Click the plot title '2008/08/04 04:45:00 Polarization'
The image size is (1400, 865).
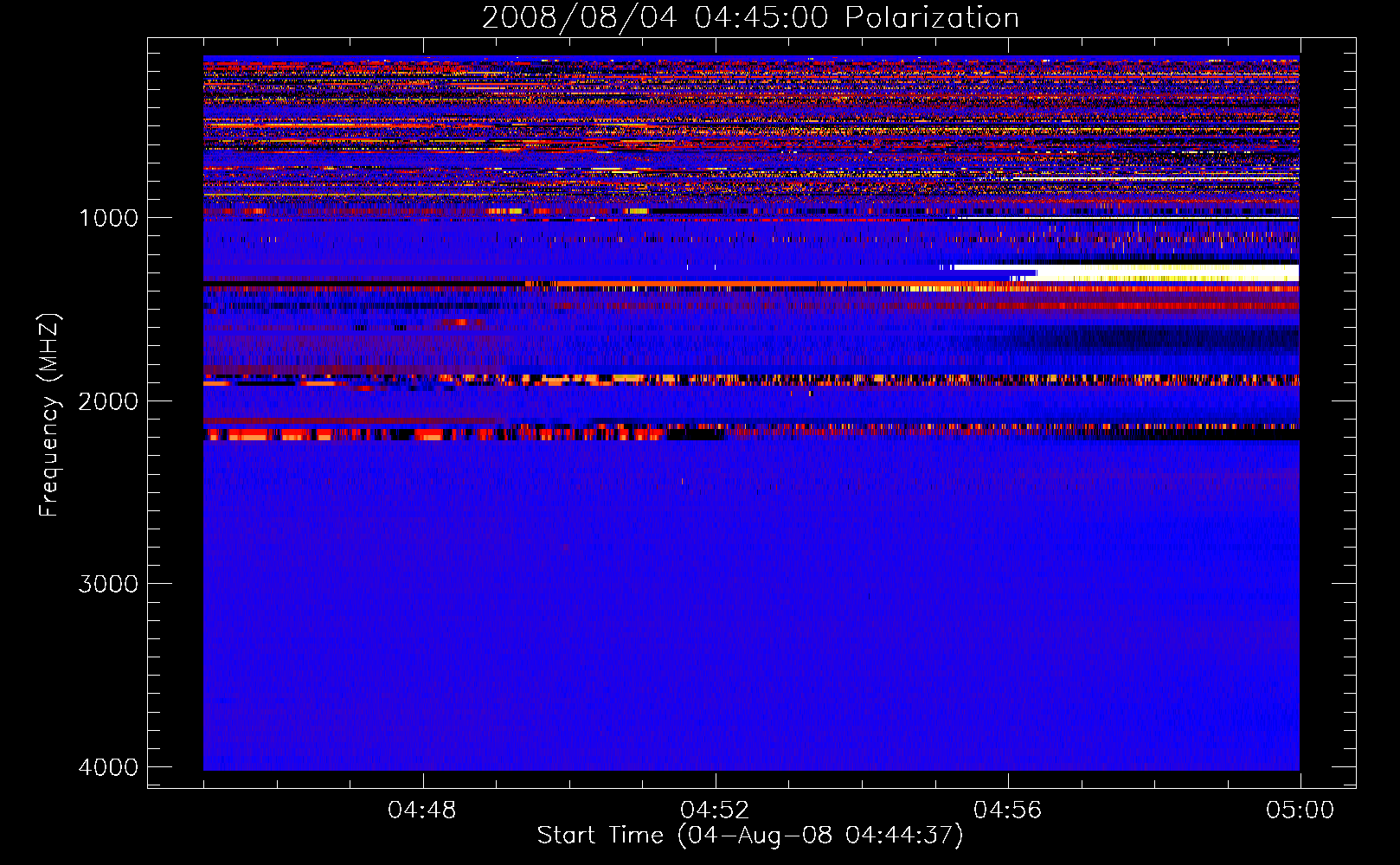750,17
